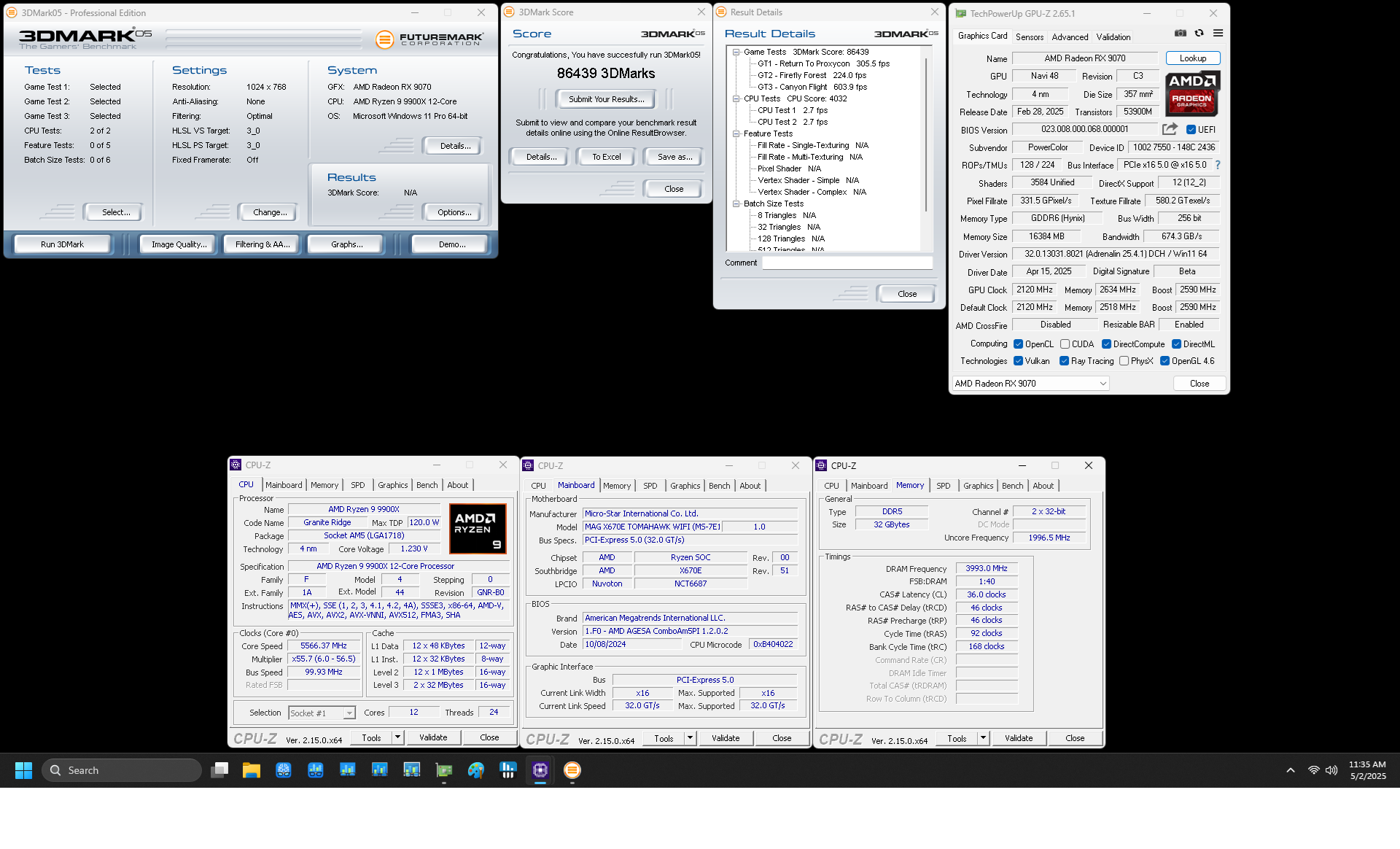
Task: Switch to the Advanced tab in GPU-Z
Action: click(x=1070, y=36)
